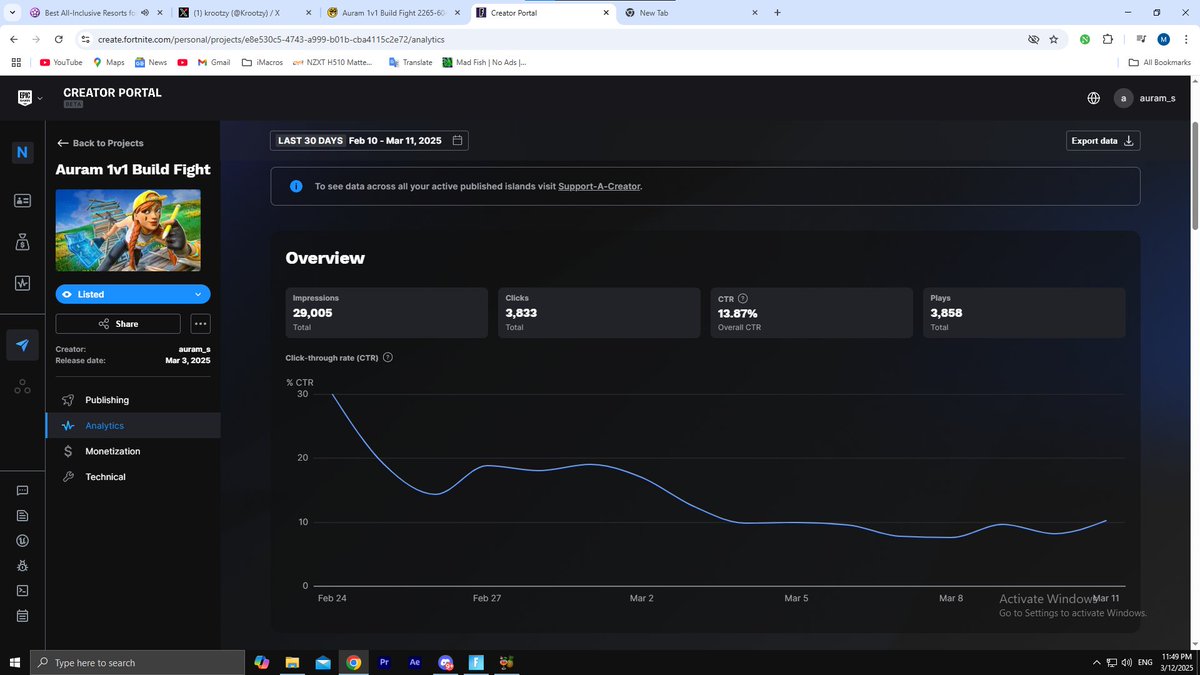Open Chrome three-dot menu

(1186, 39)
